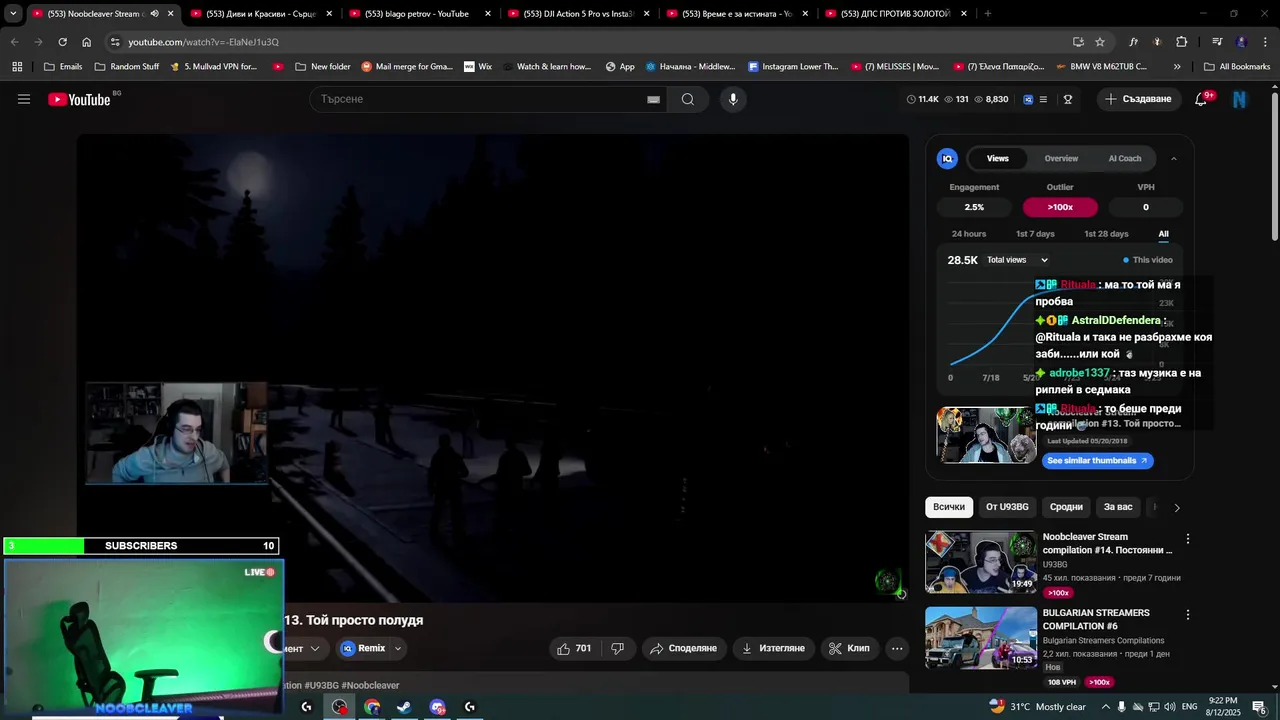The image size is (1280, 720).
Task: Bookmark this page with star icon
Action: point(1100,42)
